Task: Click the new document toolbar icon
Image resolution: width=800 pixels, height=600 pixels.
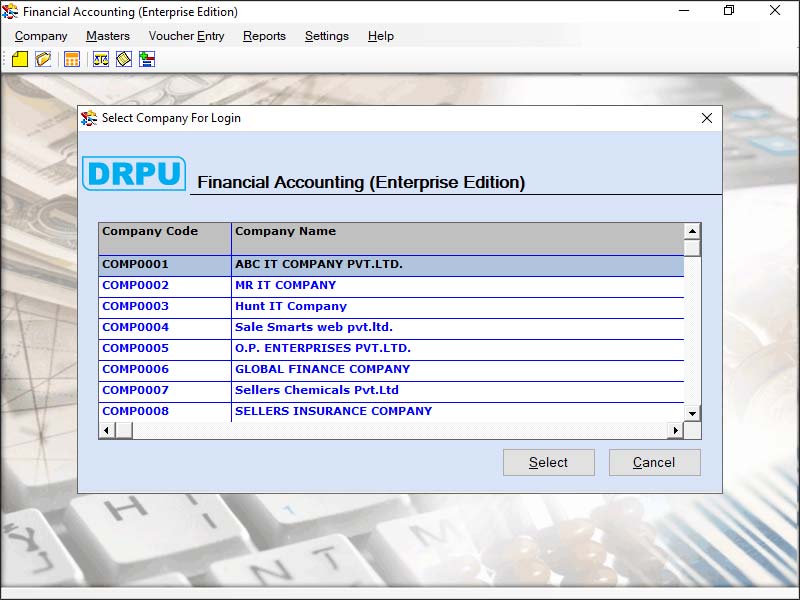Action: point(20,59)
